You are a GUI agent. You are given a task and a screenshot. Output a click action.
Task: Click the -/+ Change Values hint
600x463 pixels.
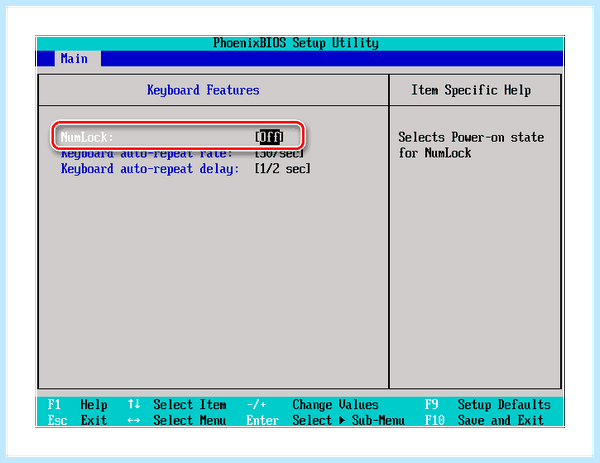(x=312, y=404)
